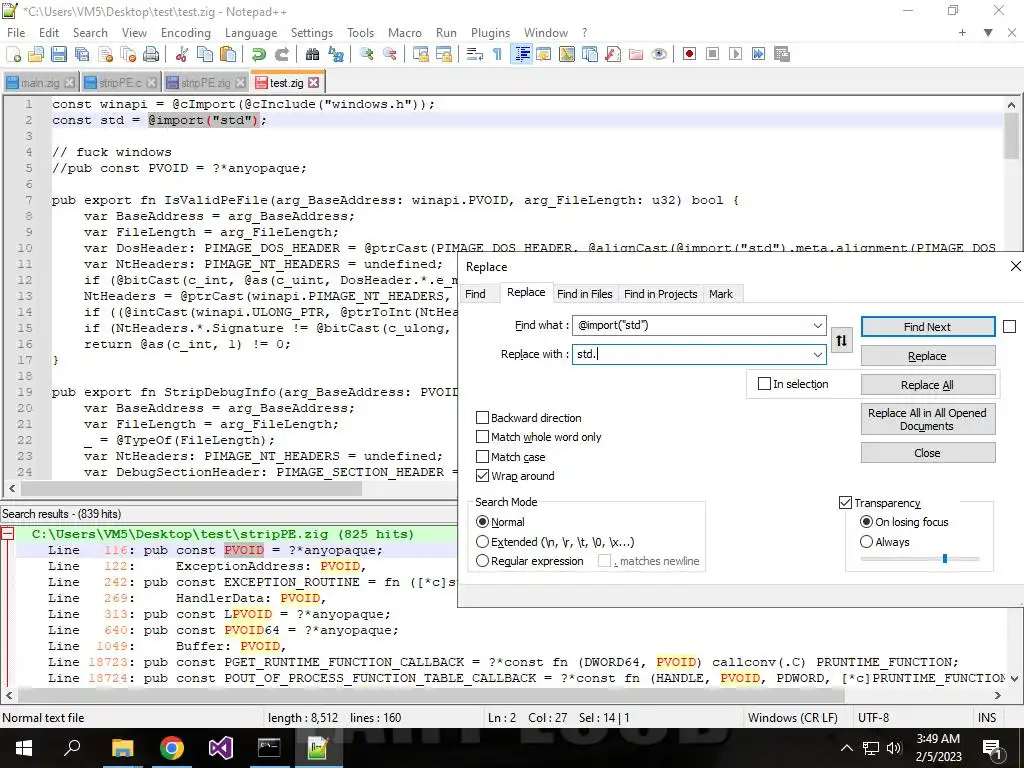The height and width of the screenshot is (768, 1024).
Task: Open the Plugins menu
Action: pyautogui.click(x=490, y=33)
